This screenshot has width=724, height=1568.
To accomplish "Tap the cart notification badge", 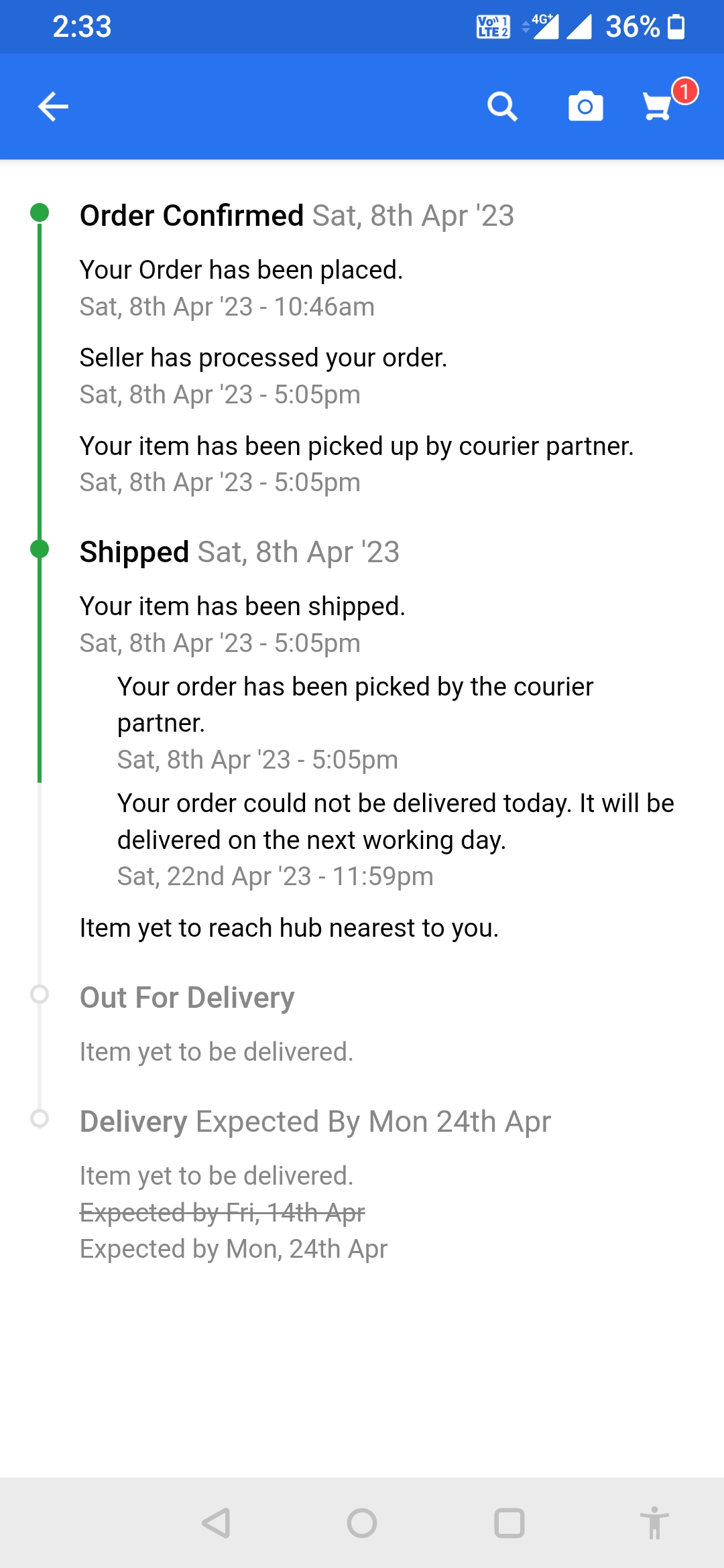I will point(684,91).
